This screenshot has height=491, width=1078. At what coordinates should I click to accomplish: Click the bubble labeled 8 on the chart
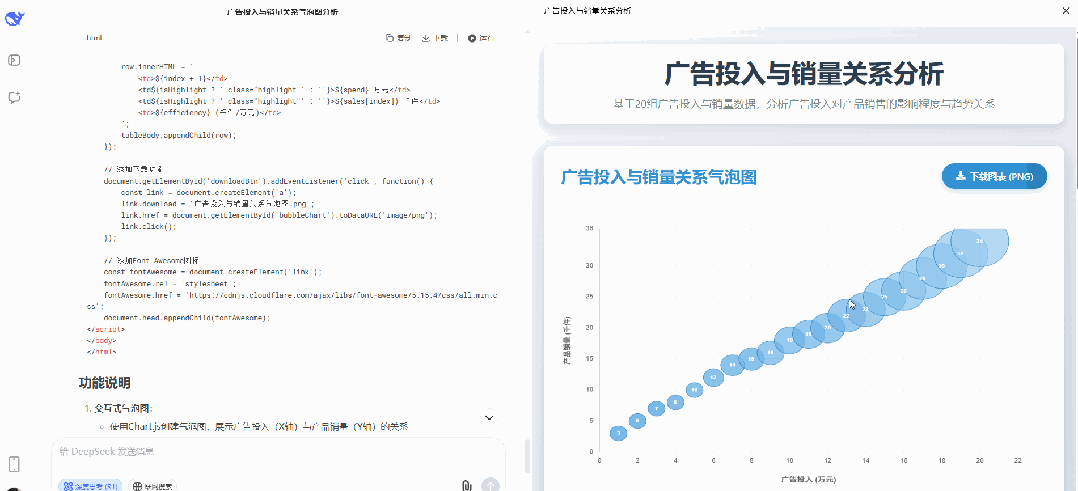tap(676, 402)
